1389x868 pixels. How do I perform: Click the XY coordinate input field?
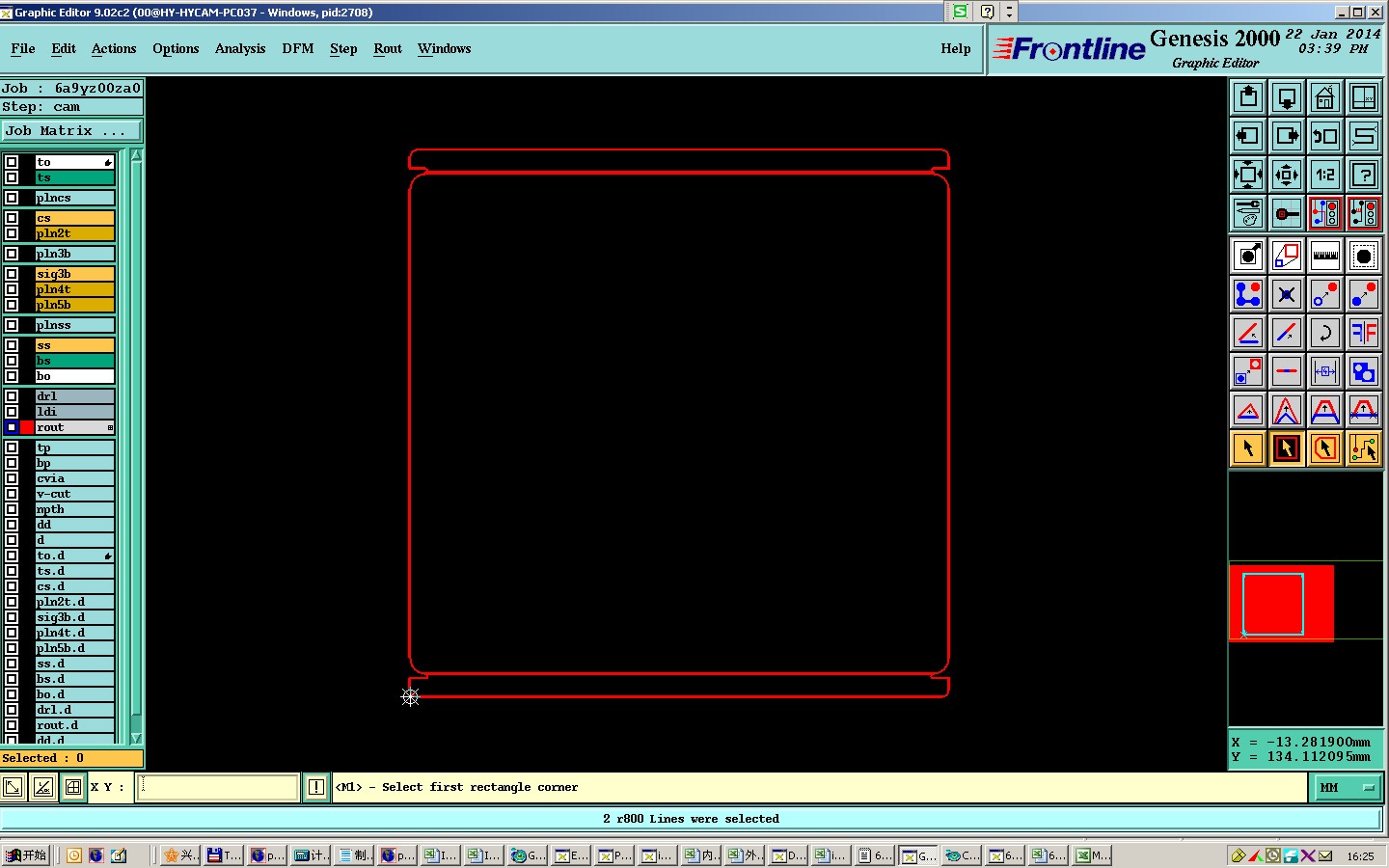coord(218,787)
